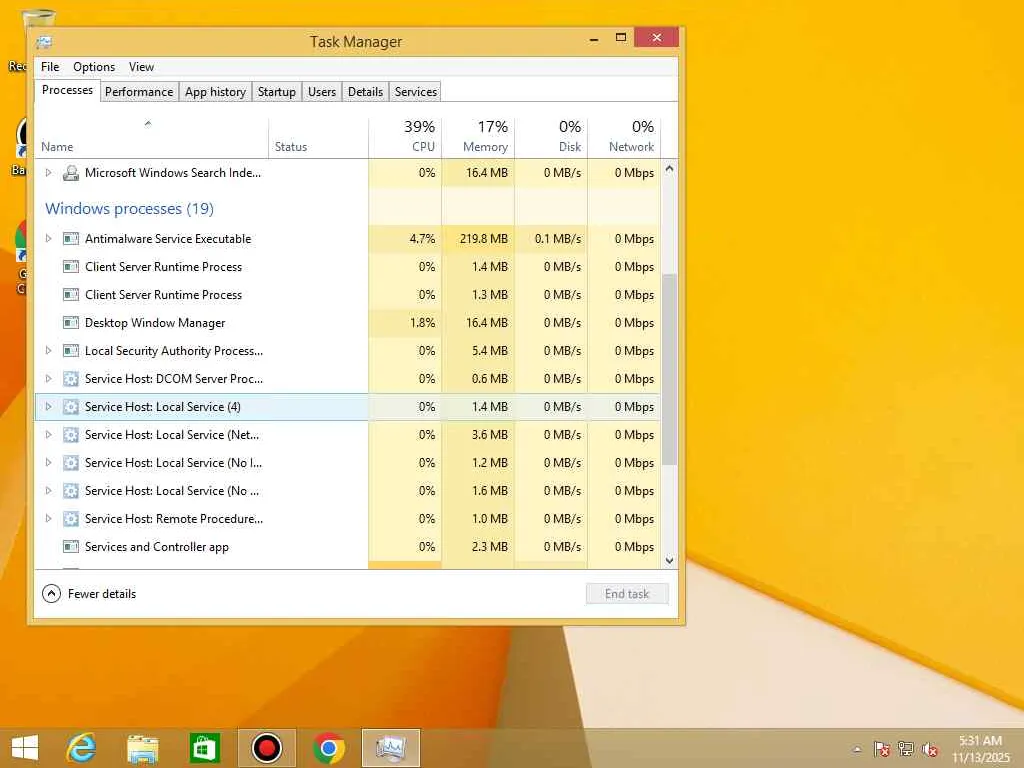The width and height of the screenshot is (1024, 768).
Task: Open the Windows Start button
Action: (x=25, y=748)
